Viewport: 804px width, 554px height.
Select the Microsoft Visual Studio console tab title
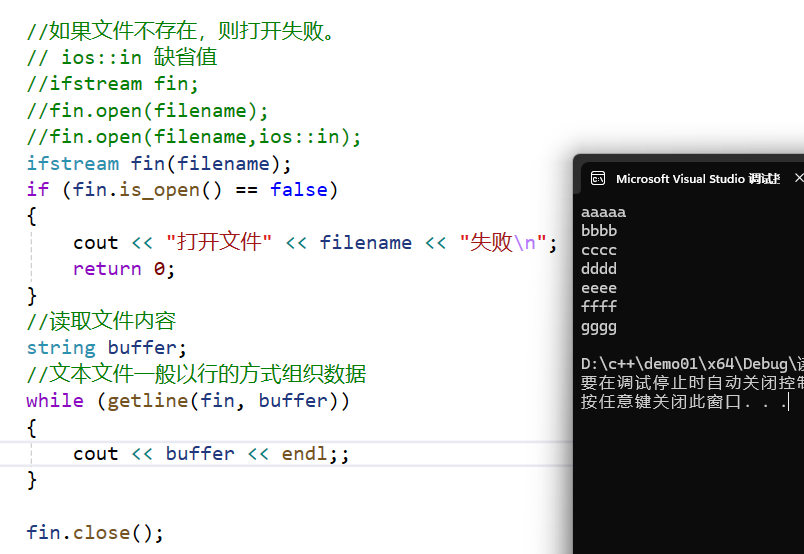pos(697,179)
